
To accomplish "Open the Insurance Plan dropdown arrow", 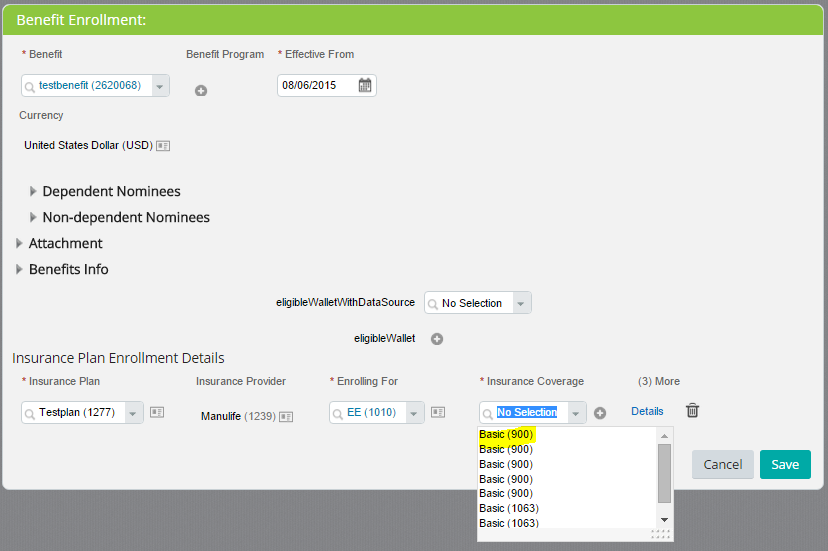I will pos(134,413).
